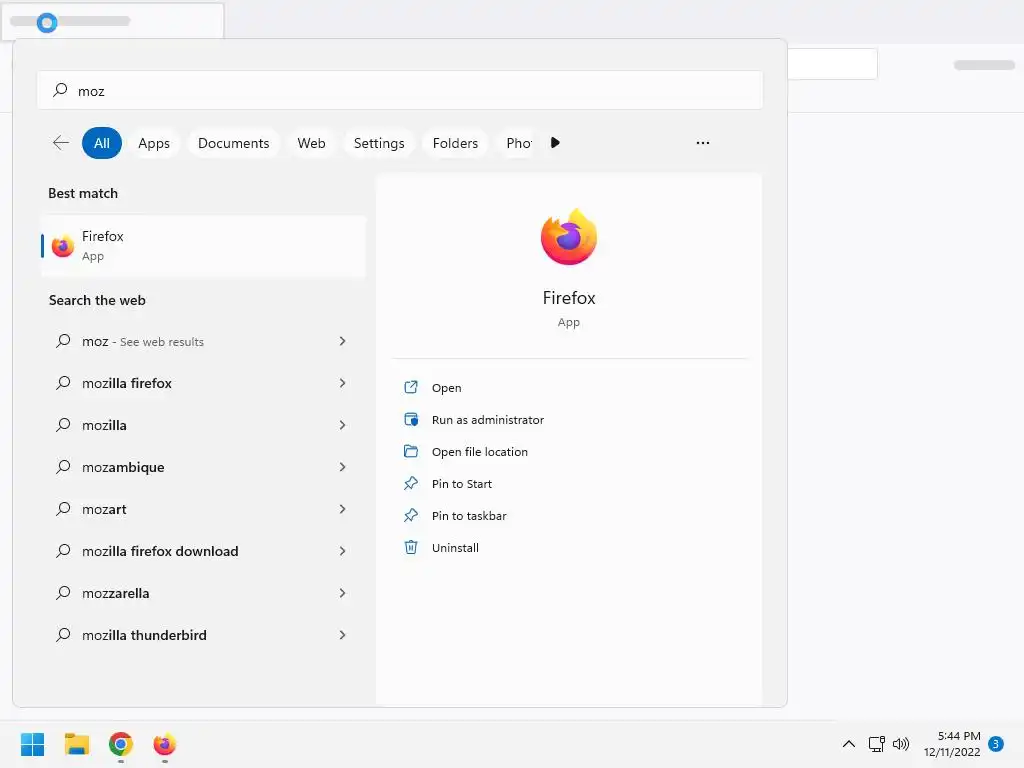1024x768 pixels.
Task: Open the Windows Start button
Action: click(33, 744)
